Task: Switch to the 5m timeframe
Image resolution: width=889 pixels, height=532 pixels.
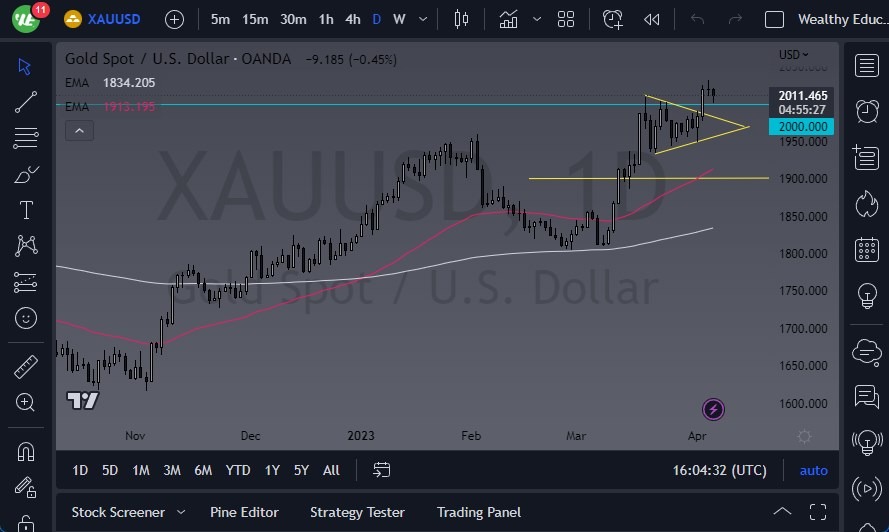Action: (x=220, y=19)
